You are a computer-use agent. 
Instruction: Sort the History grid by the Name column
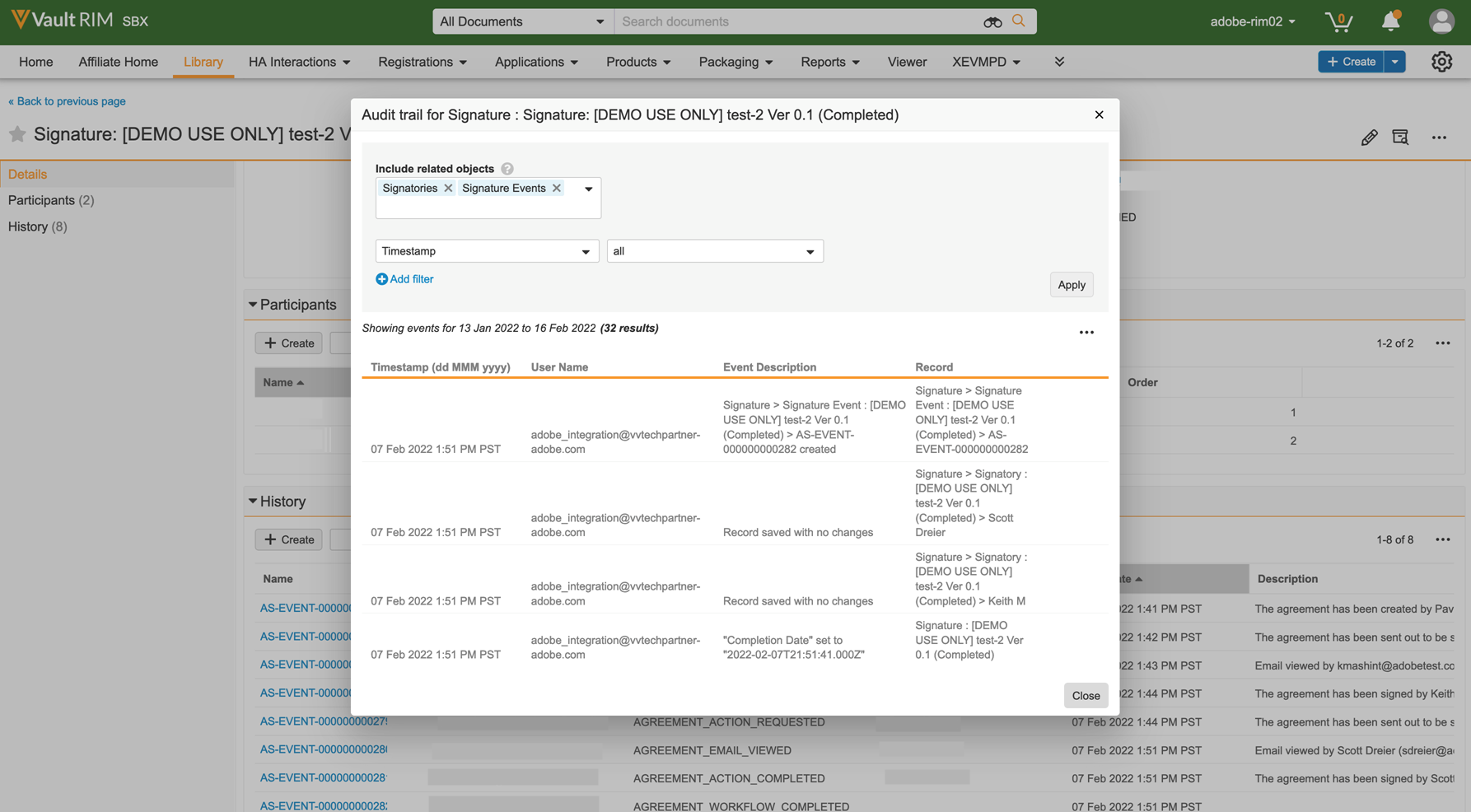278,578
